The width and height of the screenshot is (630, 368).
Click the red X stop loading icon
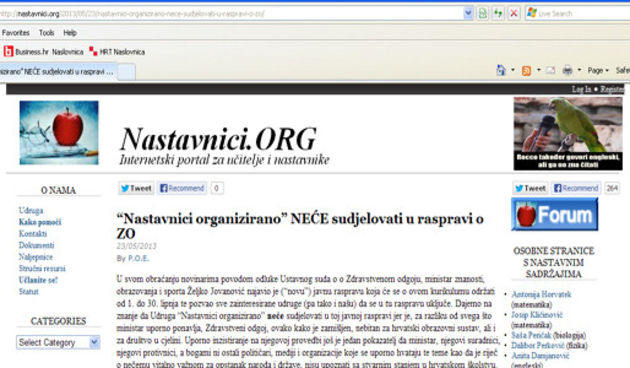point(514,13)
